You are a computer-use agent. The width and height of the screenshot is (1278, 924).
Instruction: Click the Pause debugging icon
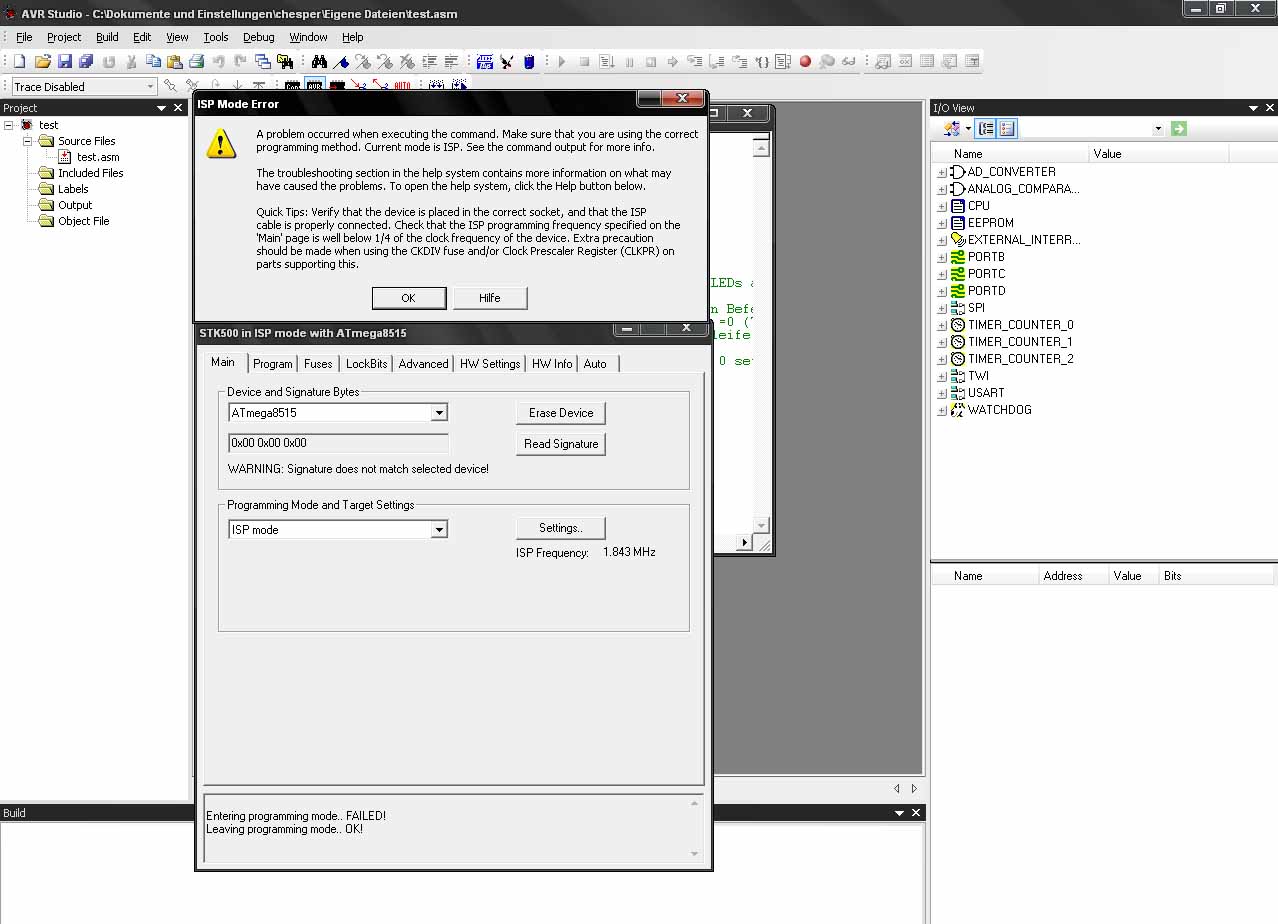click(x=629, y=61)
